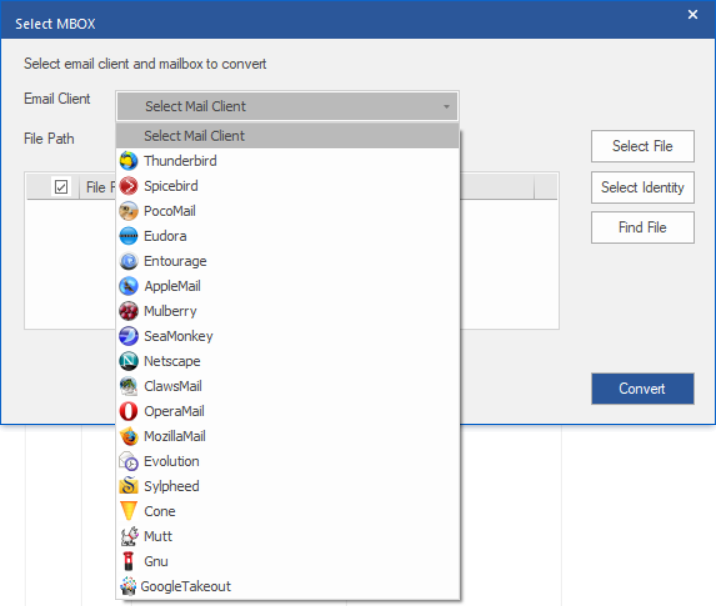
Task: Click the ClawsMail icon
Action: pyautogui.click(x=128, y=386)
